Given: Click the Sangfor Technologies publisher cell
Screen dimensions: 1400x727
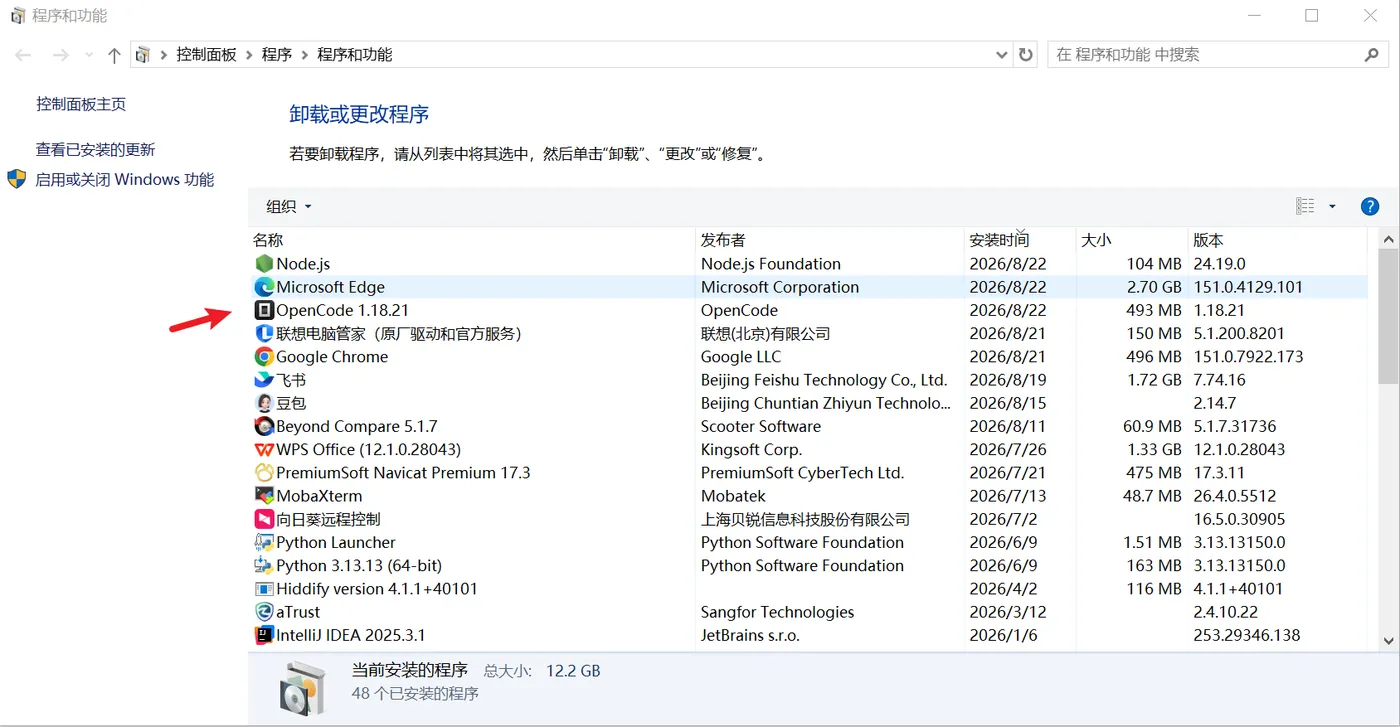Looking at the screenshot, I should (778, 612).
